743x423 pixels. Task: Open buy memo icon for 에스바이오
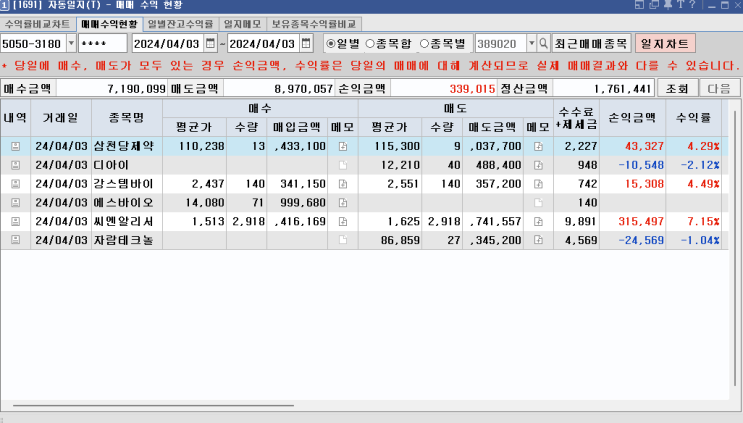coord(343,203)
